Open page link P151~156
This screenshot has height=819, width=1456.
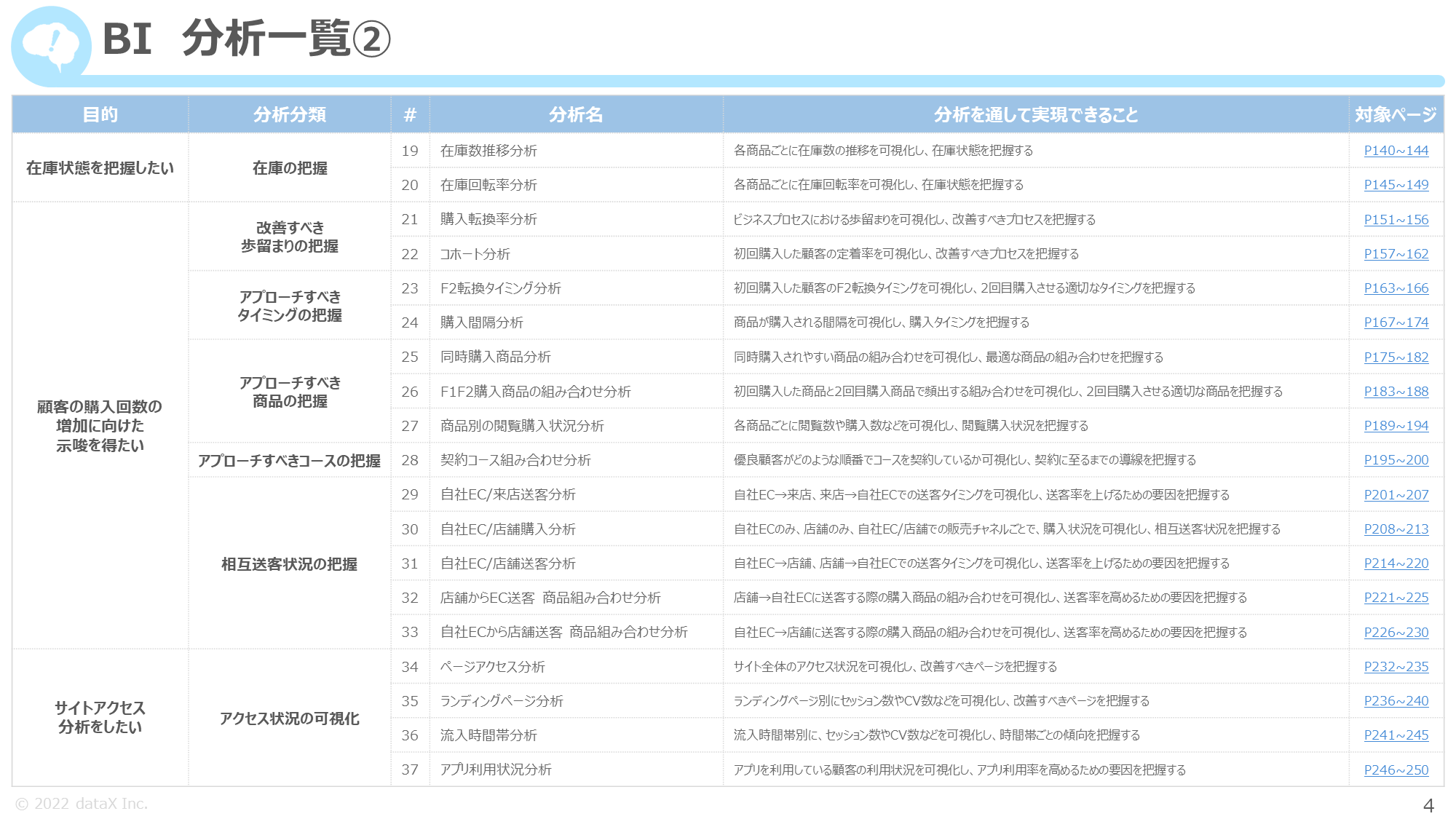click(x=1396, y=220)
